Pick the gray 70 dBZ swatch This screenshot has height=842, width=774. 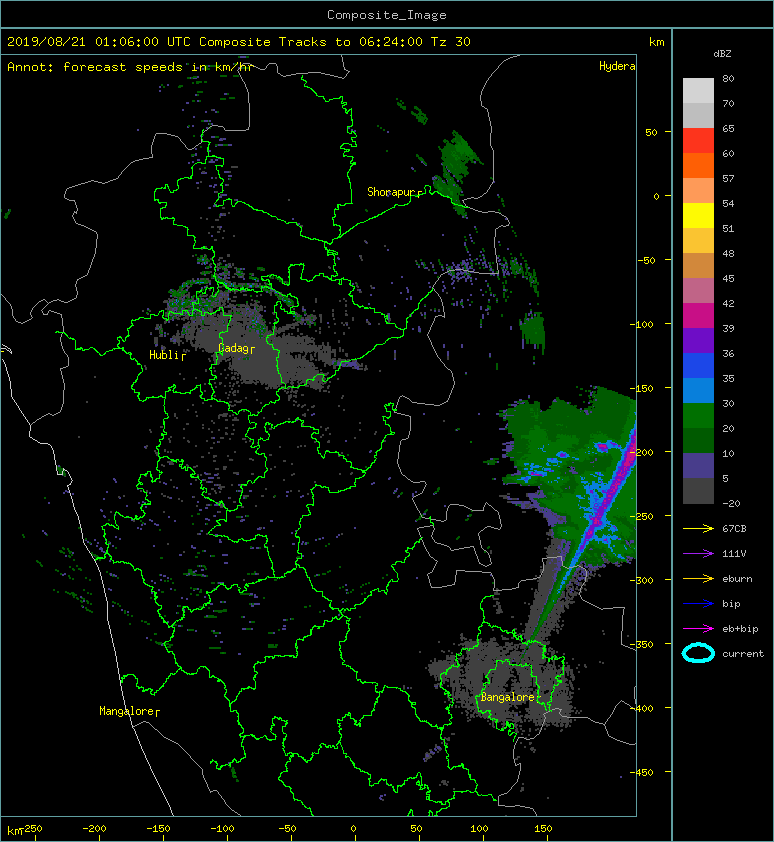pos(698,115)
